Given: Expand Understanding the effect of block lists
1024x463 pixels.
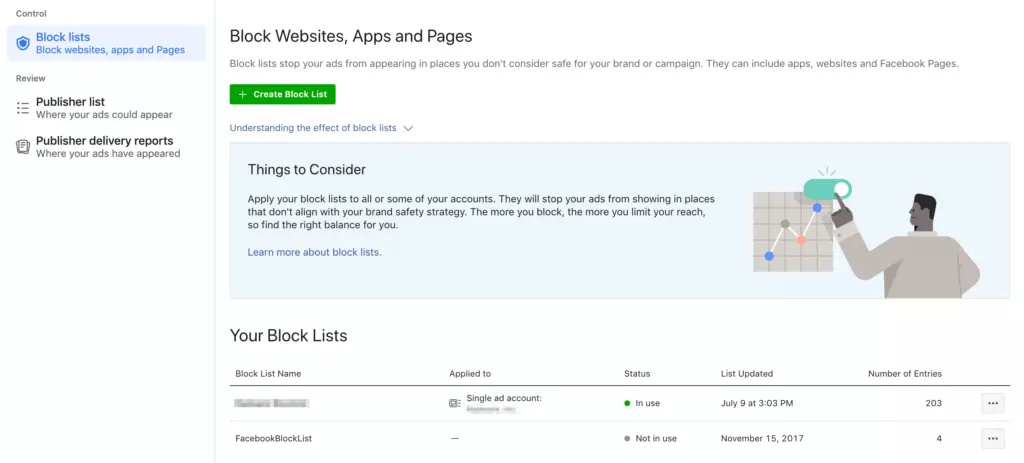Looking at the screenshot, I should coord(313,128).
